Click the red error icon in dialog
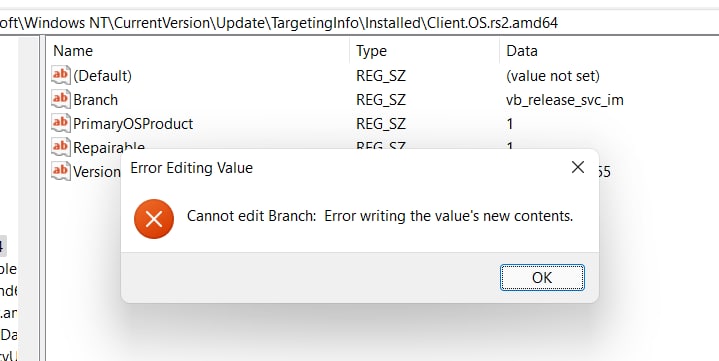719x361 pixels. pyautogui.click(x=154, y=219)
